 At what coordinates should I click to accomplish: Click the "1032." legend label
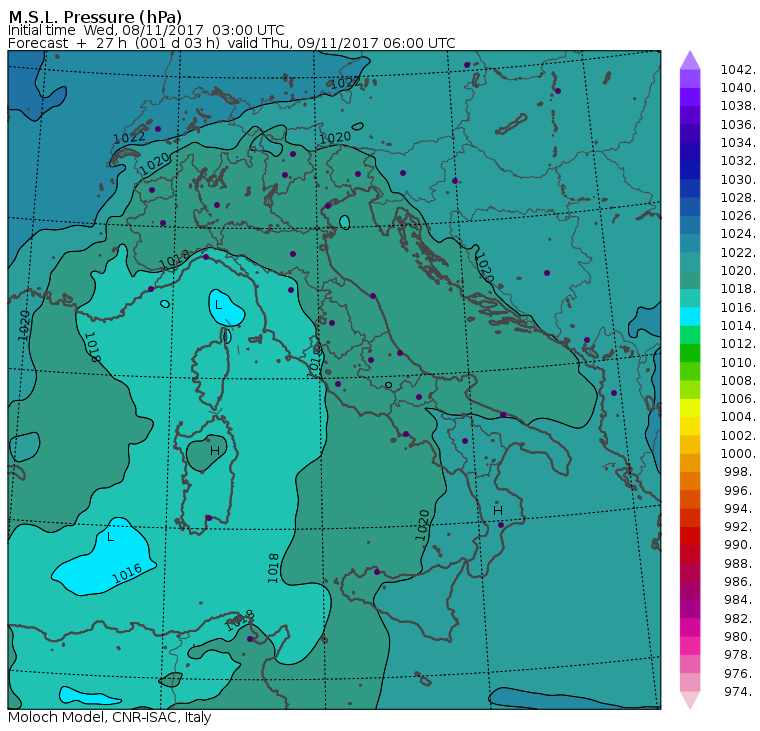point(738,160)
